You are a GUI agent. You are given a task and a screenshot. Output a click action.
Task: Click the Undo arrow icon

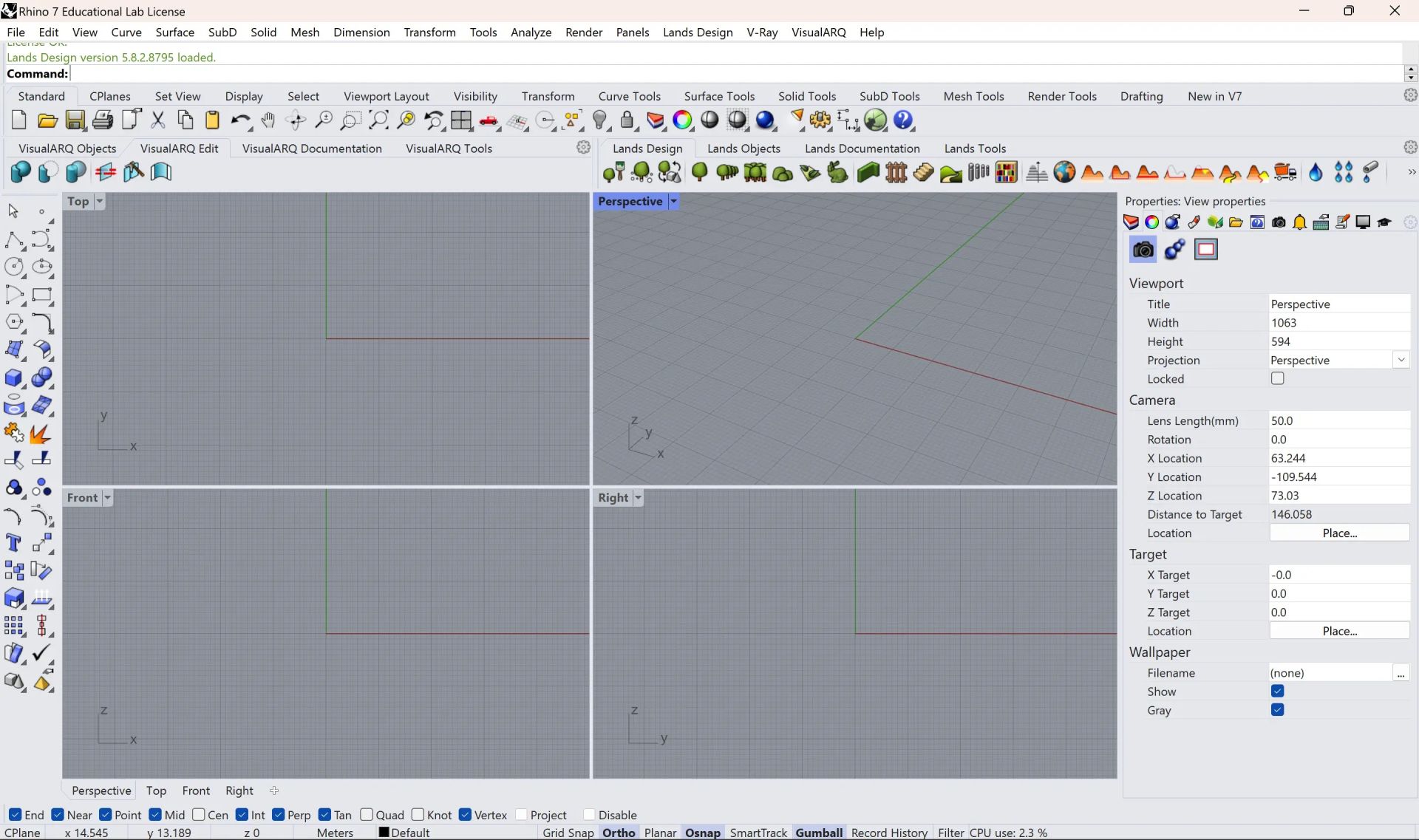click(x=241, y=120)
